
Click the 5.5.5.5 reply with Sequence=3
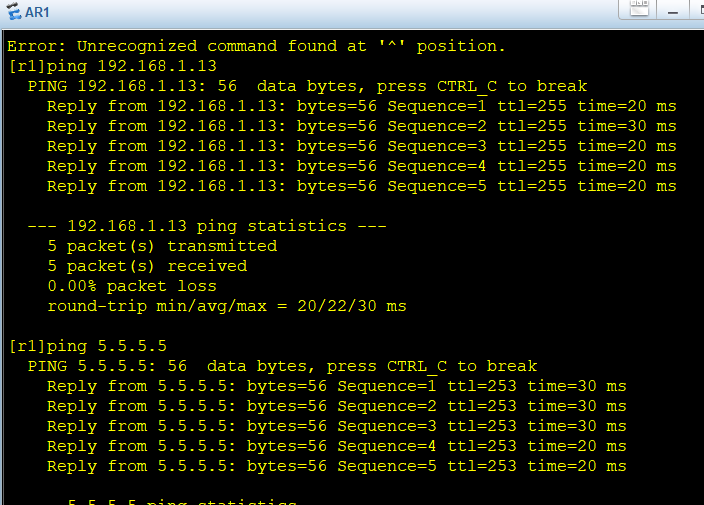(336, 426)
